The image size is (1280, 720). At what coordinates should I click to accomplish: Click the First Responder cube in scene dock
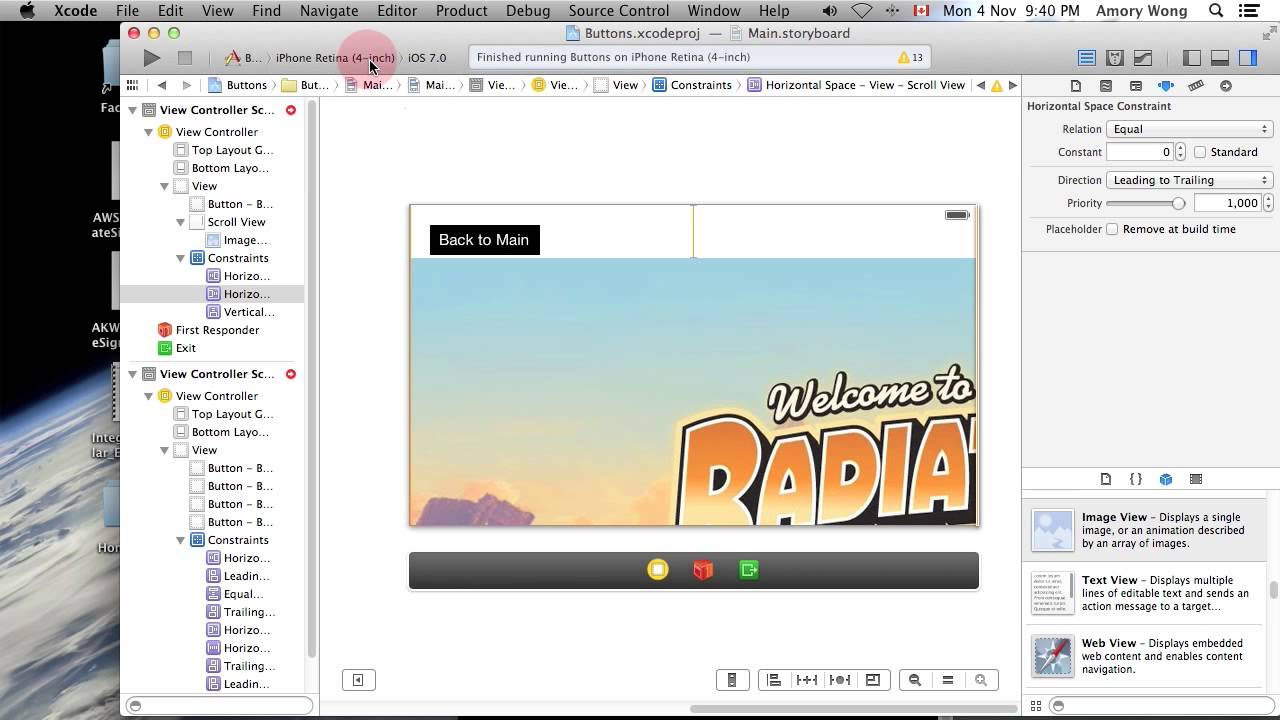tap(703, 570)
